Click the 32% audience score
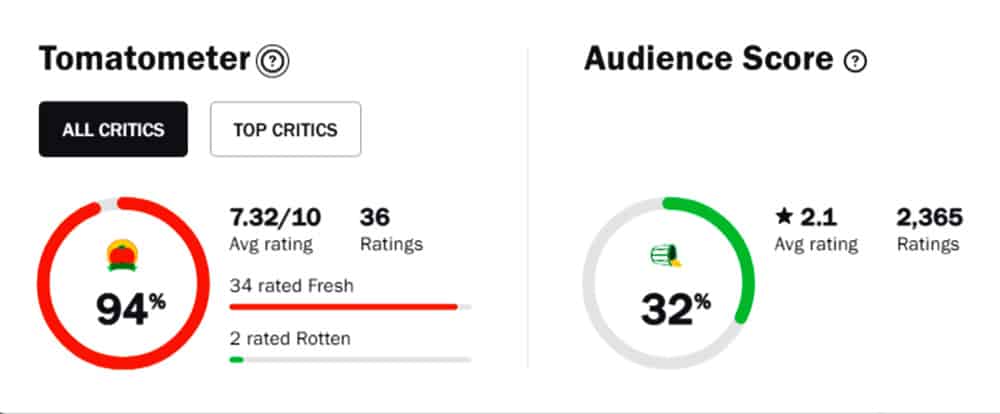Viewport: 1000px width, 414px height. tap(676, 309)
